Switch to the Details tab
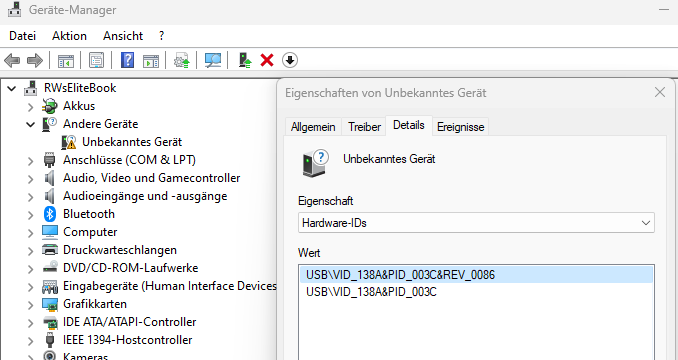 coord(409,125)
